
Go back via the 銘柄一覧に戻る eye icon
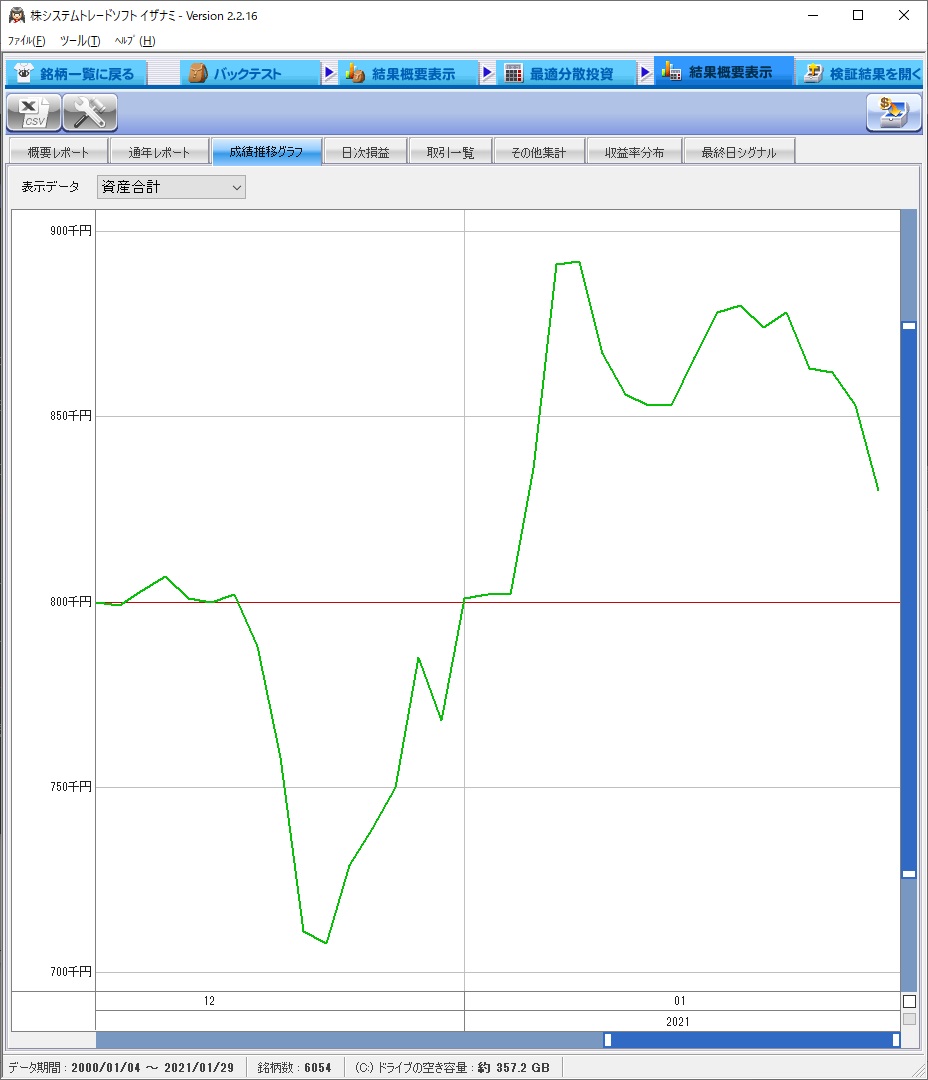[25, 74]
